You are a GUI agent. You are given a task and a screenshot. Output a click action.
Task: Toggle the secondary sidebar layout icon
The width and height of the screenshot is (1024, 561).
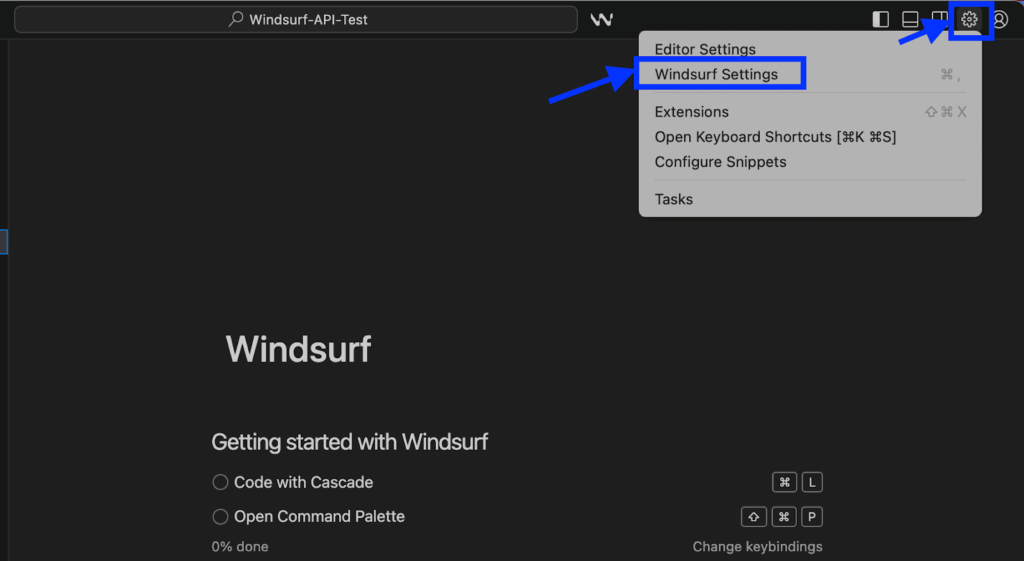click(x=939, y=19)
